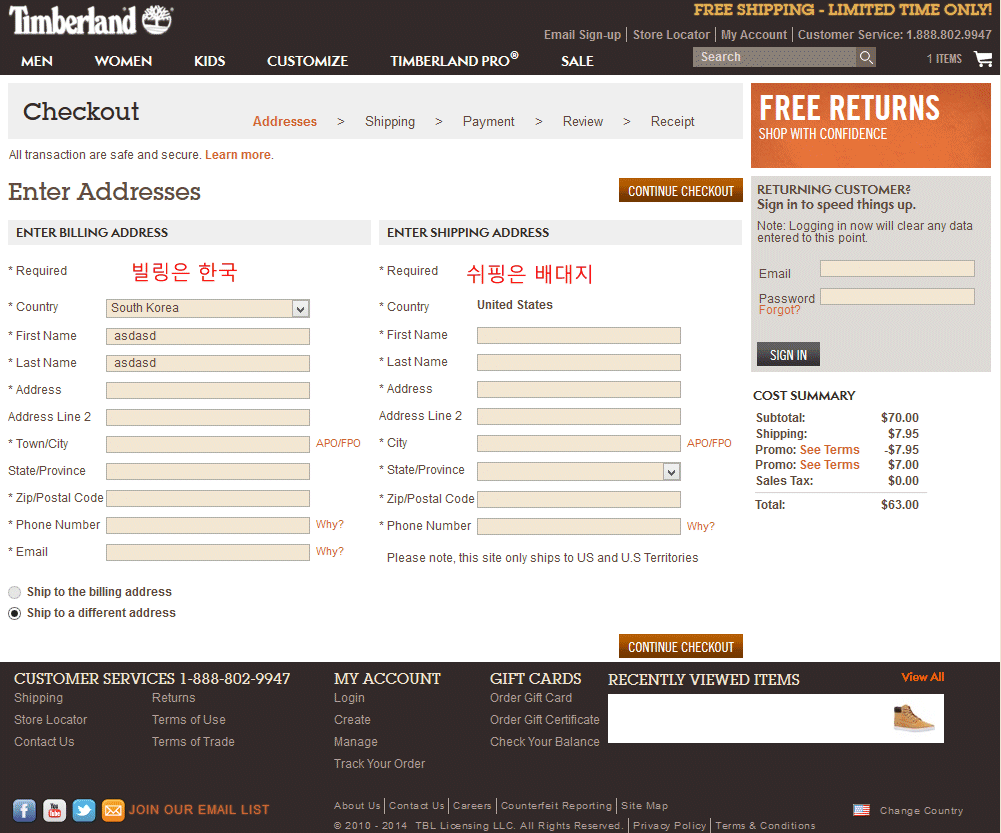Screen dimensions: 1001x833
Task: Open the YouTube icon link
Action: (x=54, y=810)
